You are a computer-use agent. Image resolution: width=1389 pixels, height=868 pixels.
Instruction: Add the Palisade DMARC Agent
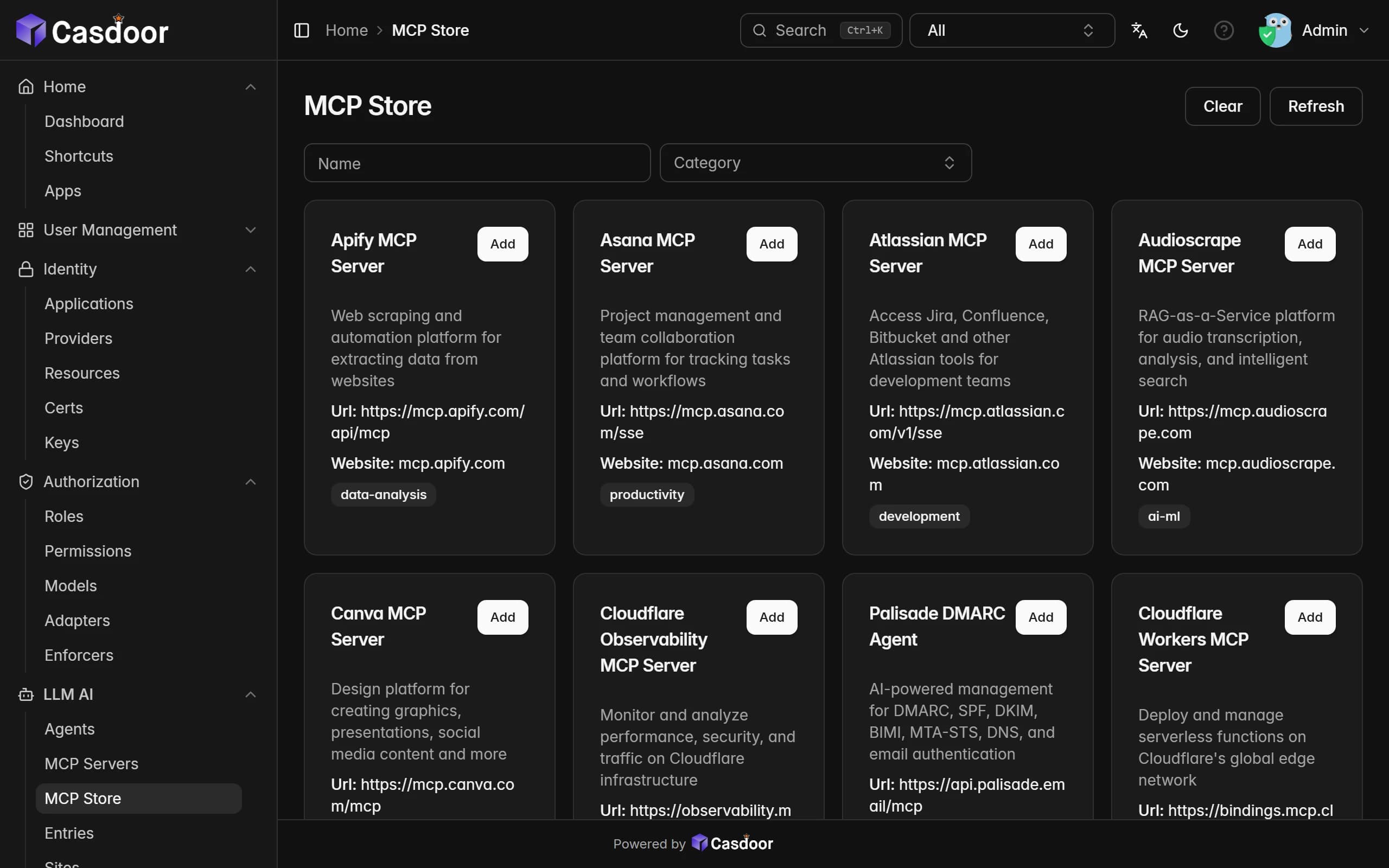[x=1041, y=617]
